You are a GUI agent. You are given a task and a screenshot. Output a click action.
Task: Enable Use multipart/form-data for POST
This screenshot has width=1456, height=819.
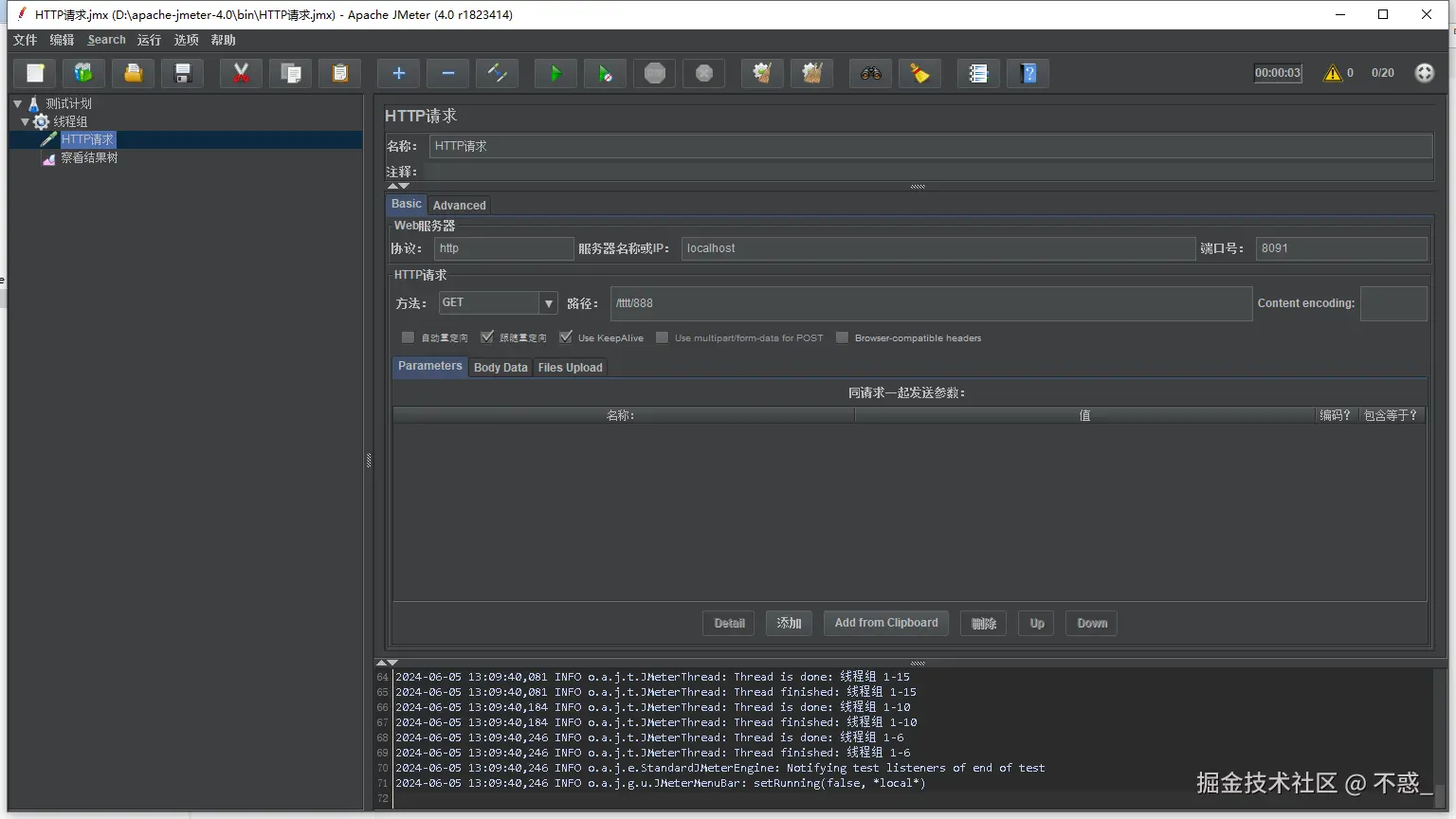point(663,337)
